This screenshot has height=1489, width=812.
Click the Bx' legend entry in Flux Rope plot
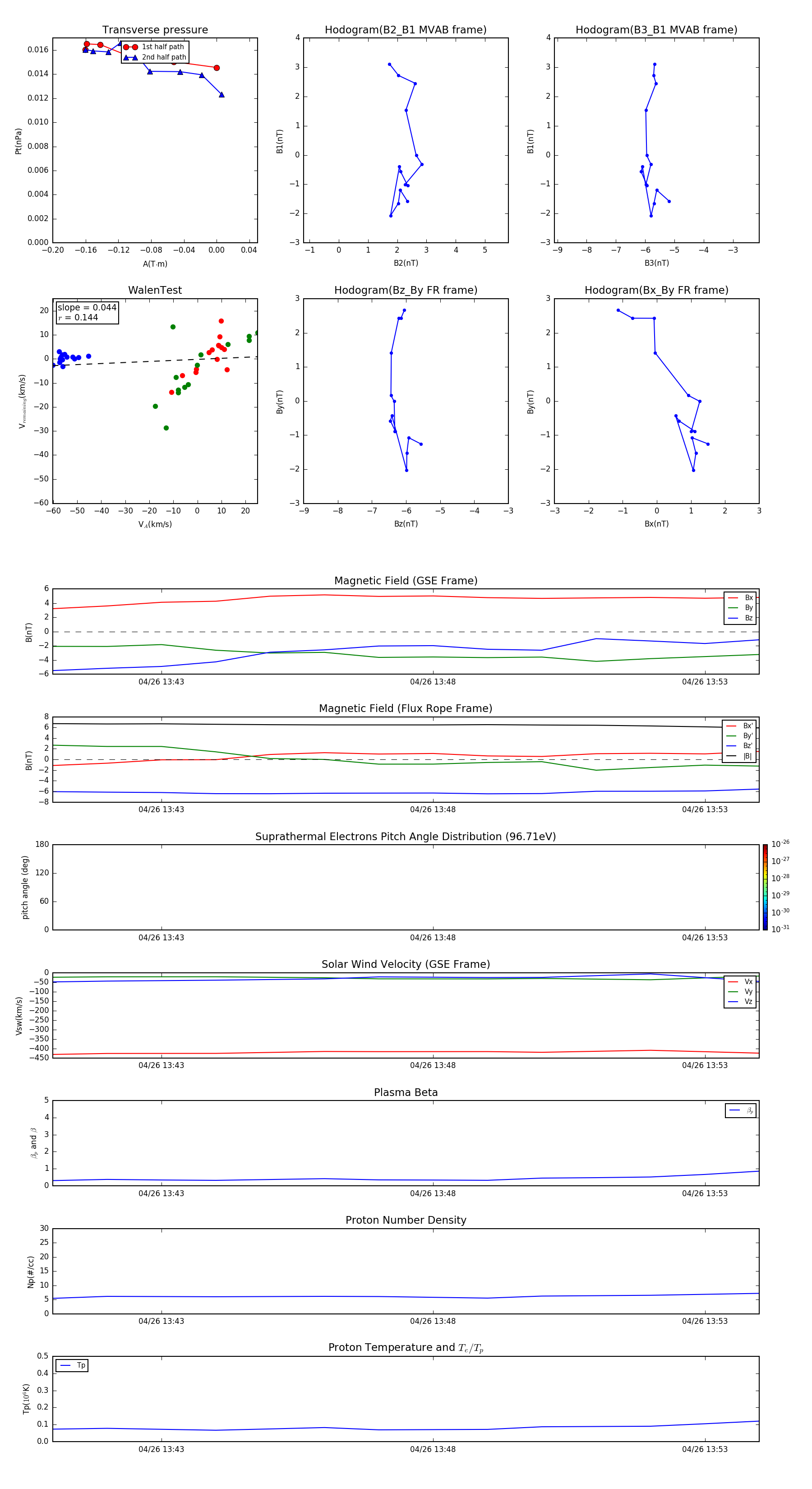pos(739,726)
